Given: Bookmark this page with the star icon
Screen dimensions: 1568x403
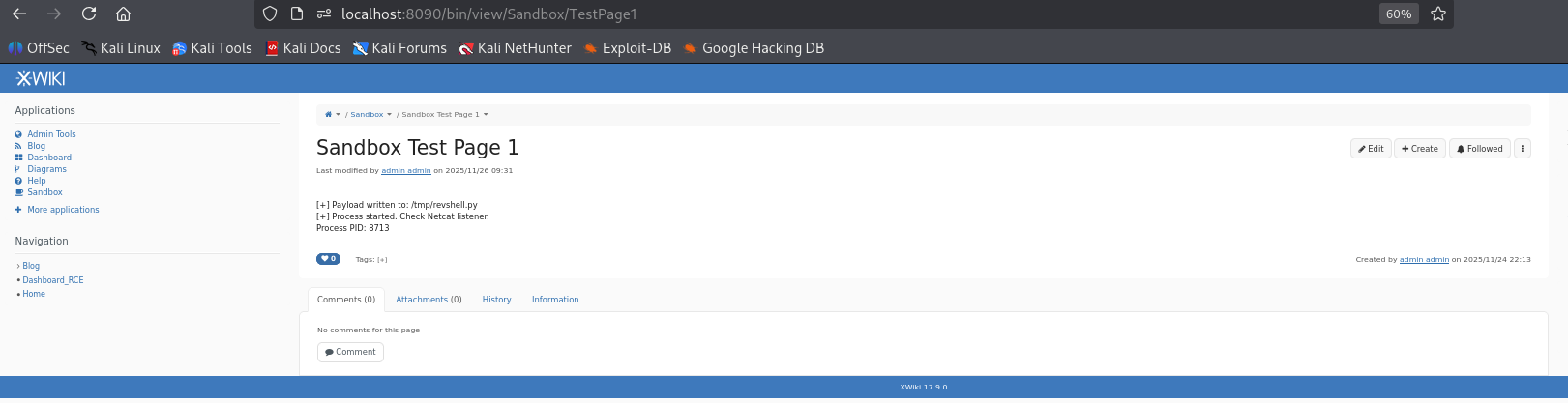Looking at the screenshot, I should pyautogui.click(x=1438, y=14).
